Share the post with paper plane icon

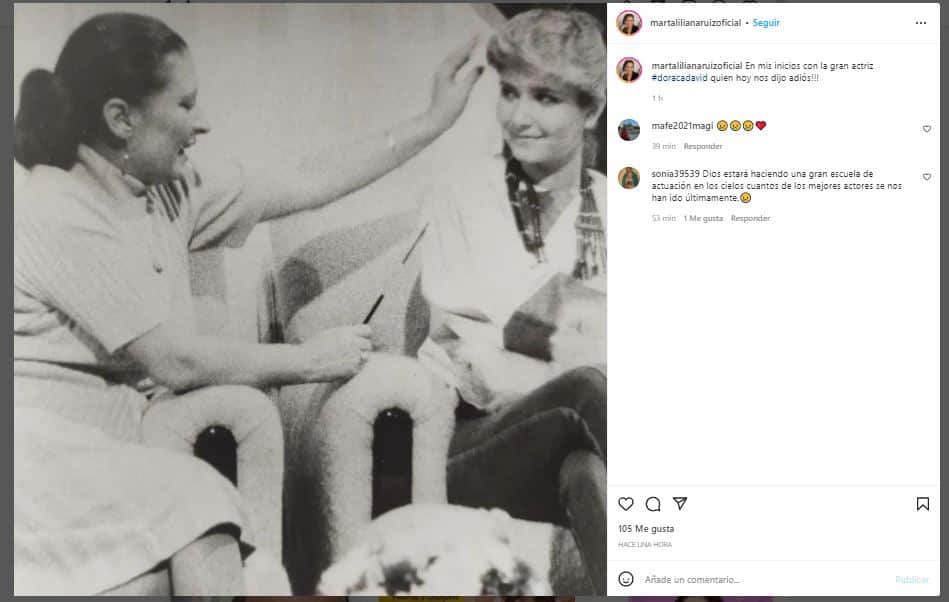pos(680,504)
